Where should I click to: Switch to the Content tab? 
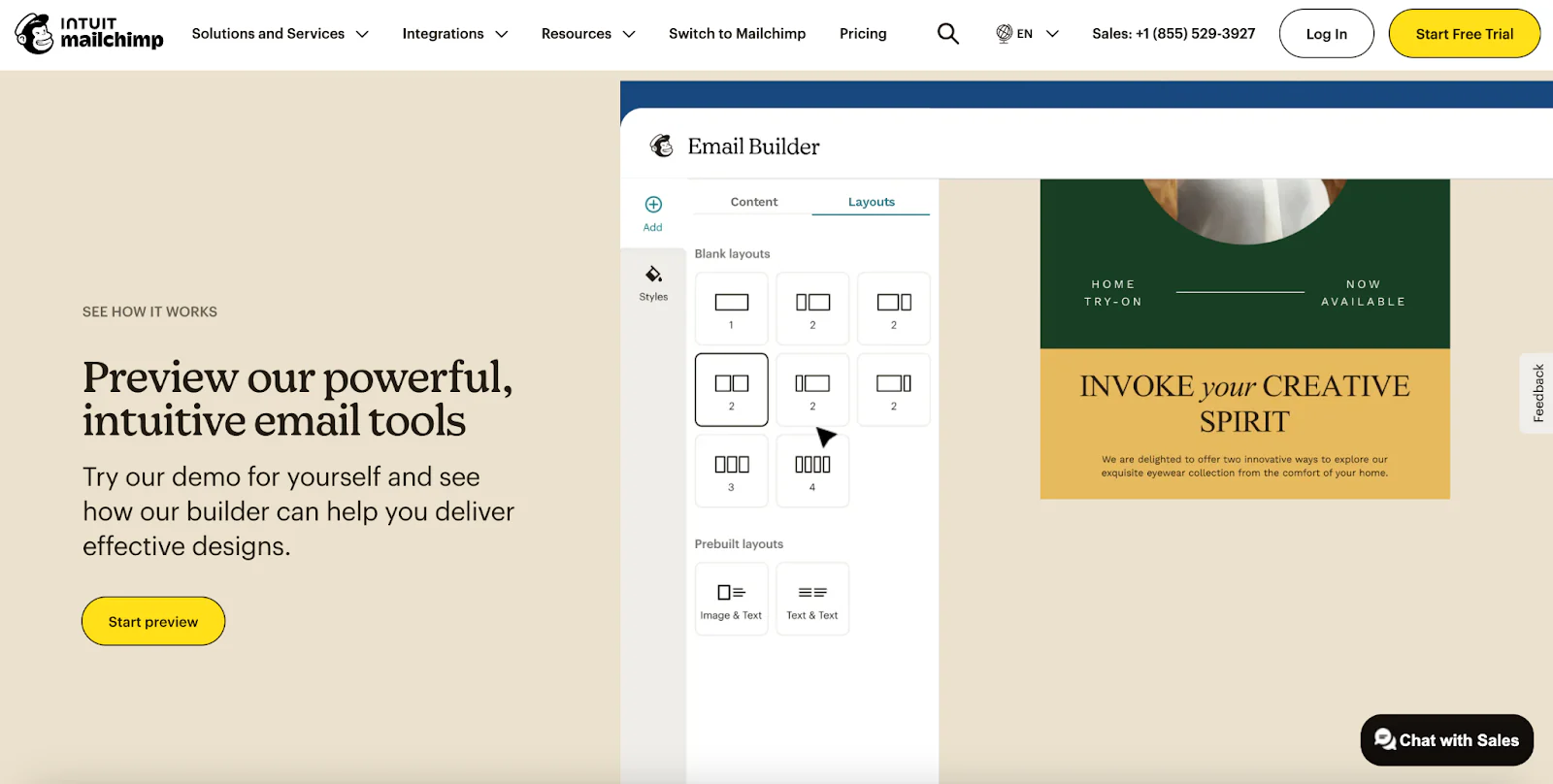(754, 202)
